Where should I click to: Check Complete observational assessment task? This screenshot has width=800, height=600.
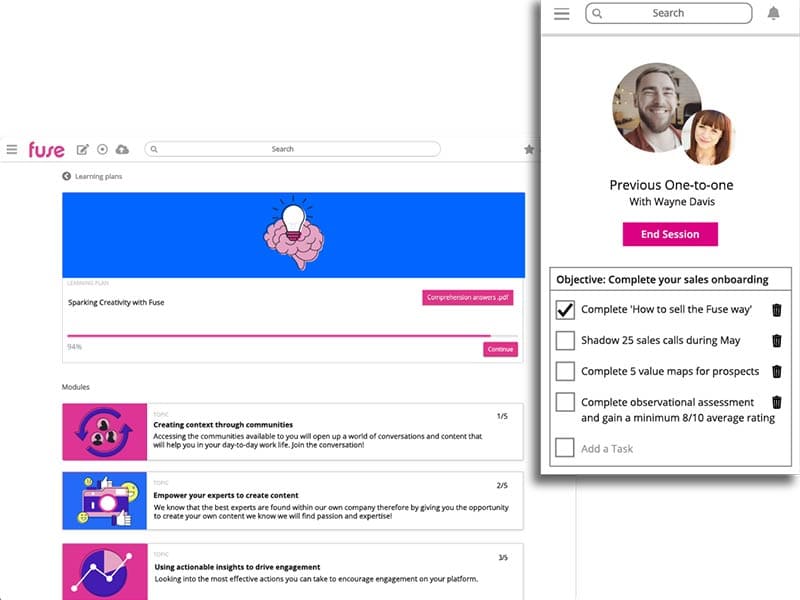click(565, 402)
